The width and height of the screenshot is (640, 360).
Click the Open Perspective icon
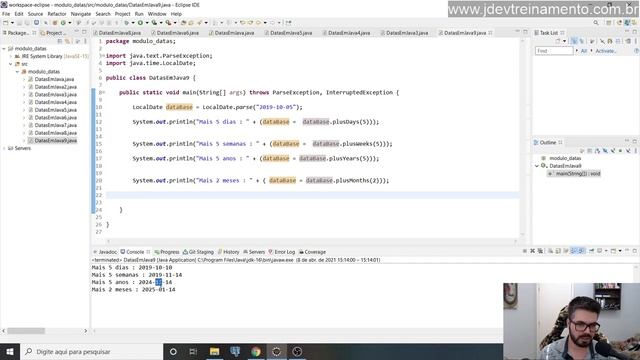[x=609, y=22]
